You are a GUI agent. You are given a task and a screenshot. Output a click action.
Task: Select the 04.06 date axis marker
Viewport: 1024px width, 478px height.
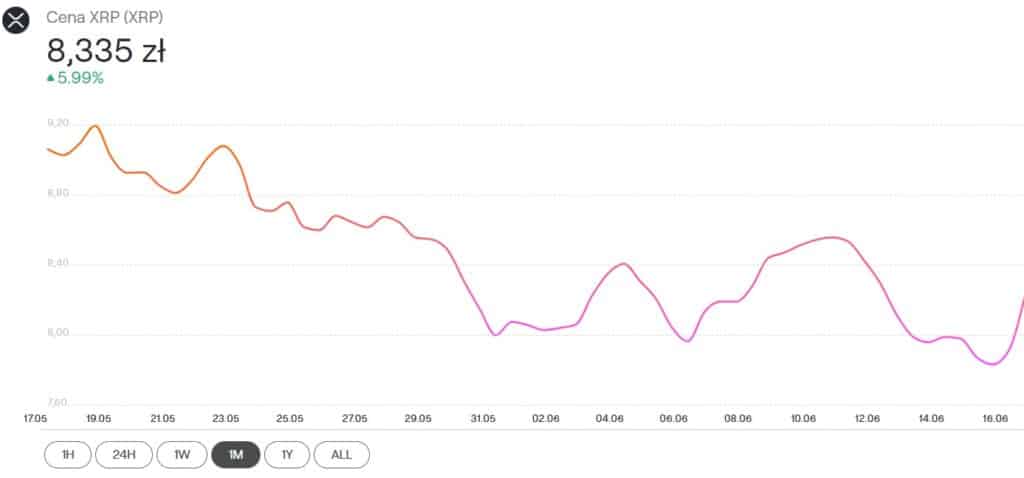(x=610, y=418)
